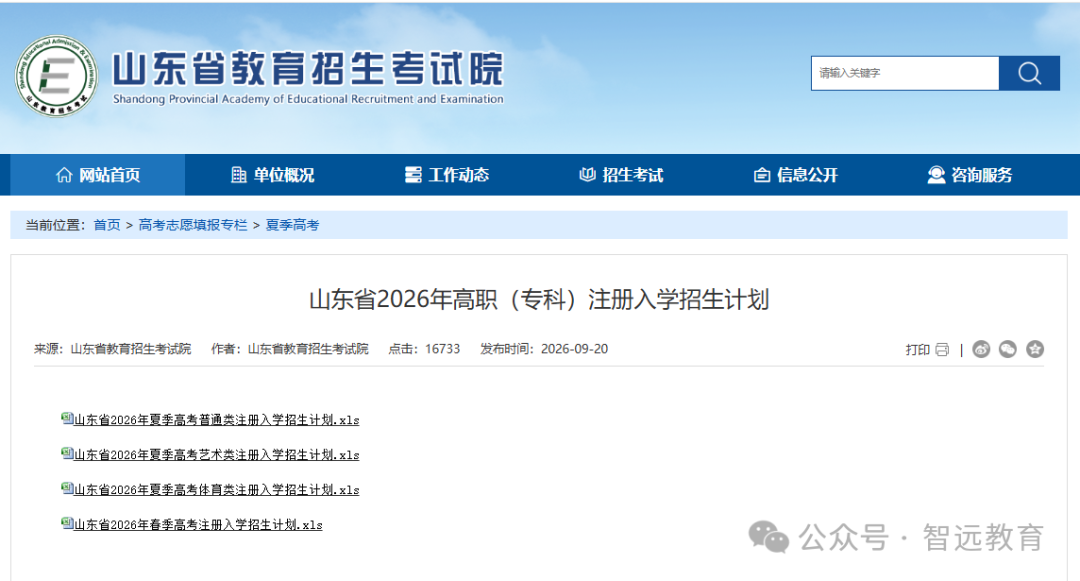1080x581 pixels.
Task: Open the 咨询服务 navigation menu
Action: [970, 175]
